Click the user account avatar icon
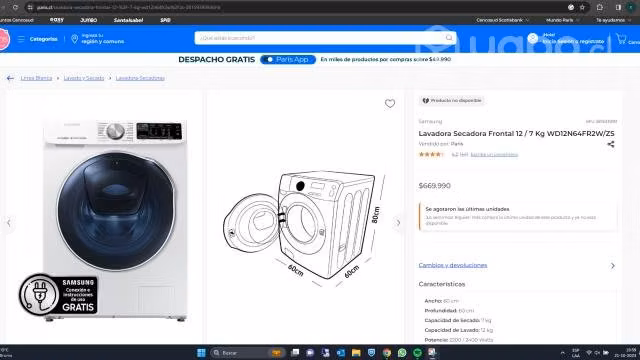Viewport: 640px width, 360px height. [532, 38]
